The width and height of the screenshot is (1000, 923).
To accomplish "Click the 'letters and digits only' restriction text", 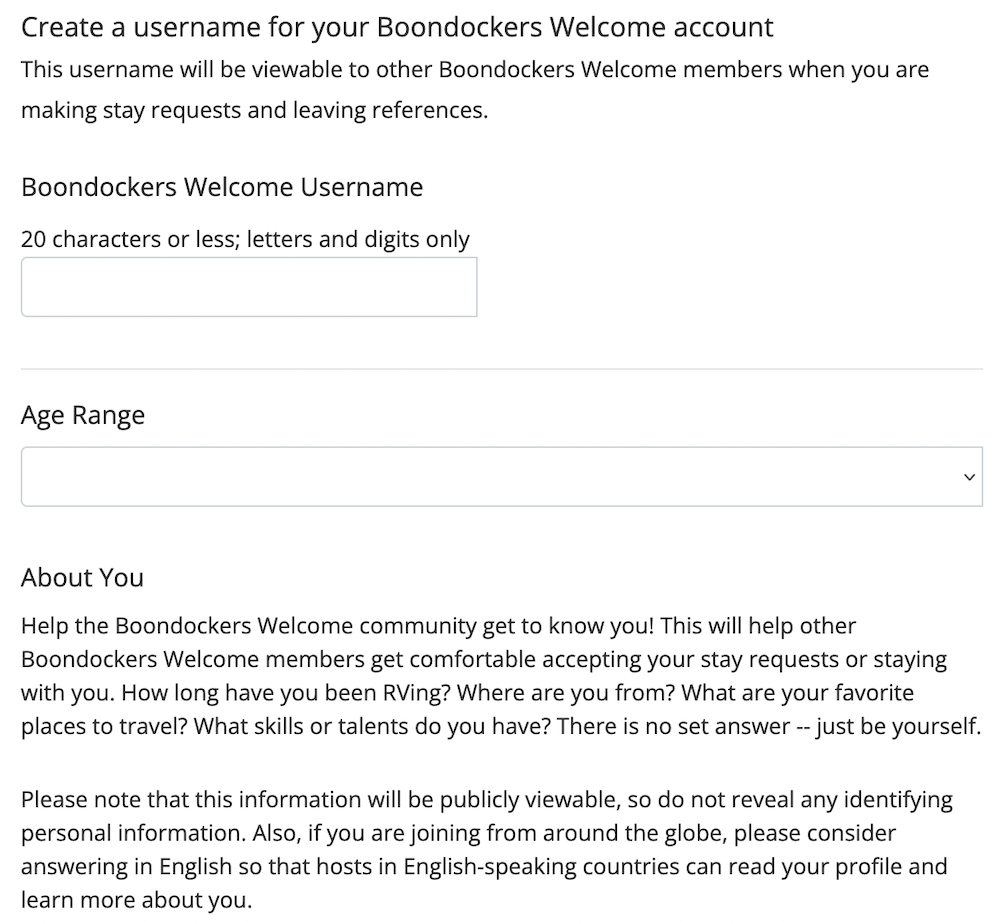I will tap(358, 239).
